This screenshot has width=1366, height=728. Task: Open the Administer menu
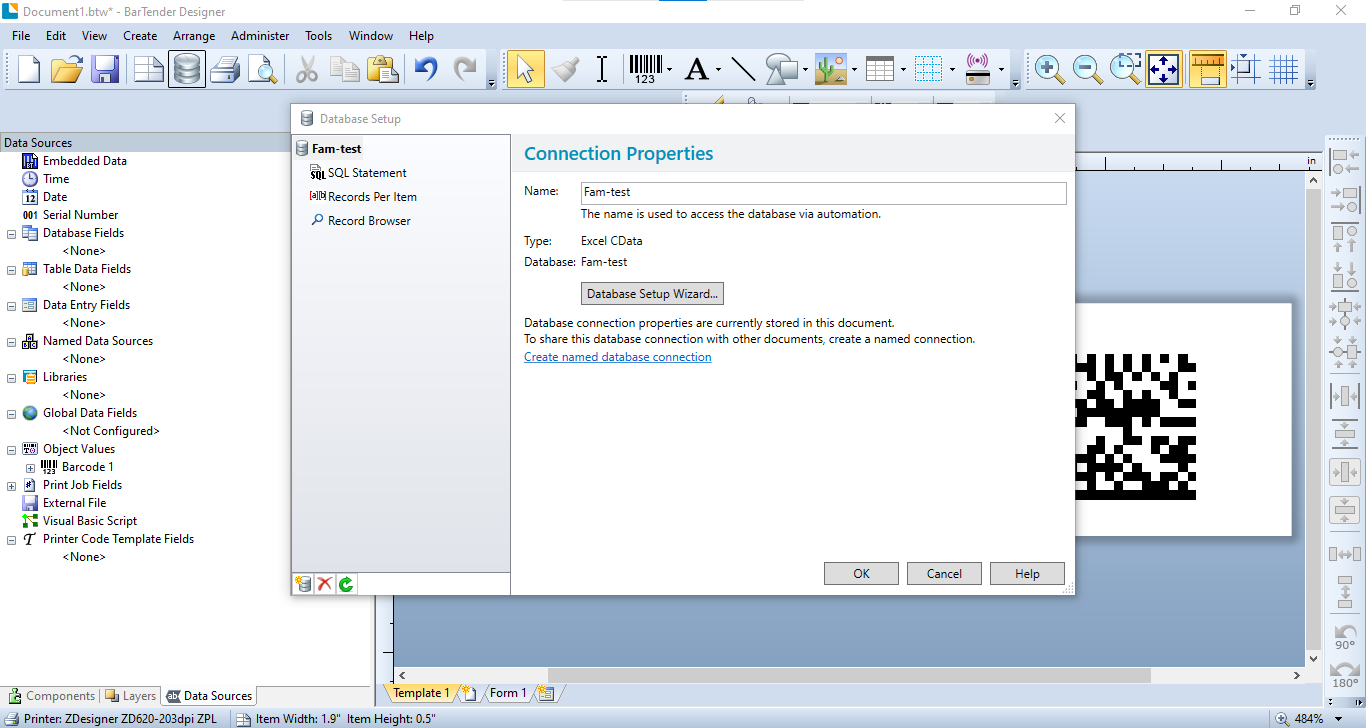(260, 36)
